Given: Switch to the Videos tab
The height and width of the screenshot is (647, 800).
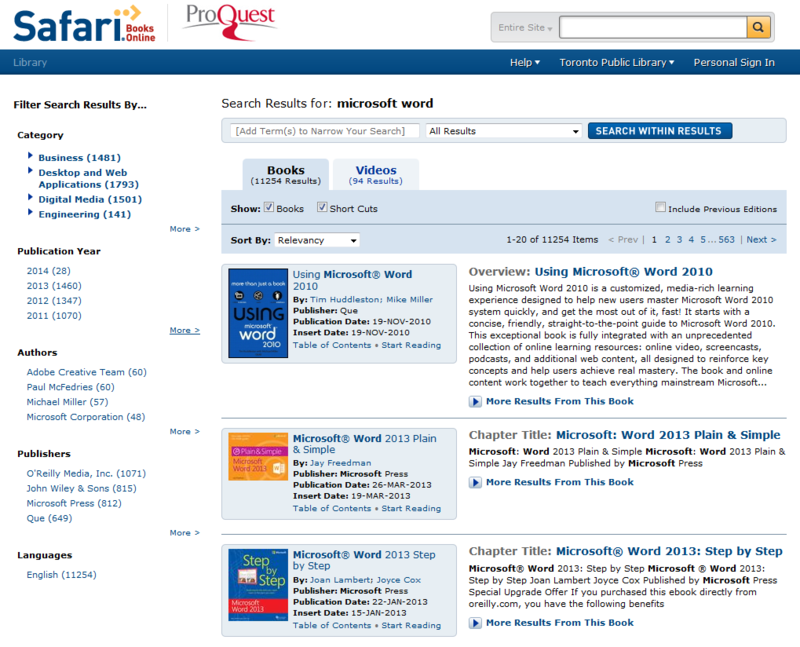Looking at the screenshot, I should click(375, 174).
